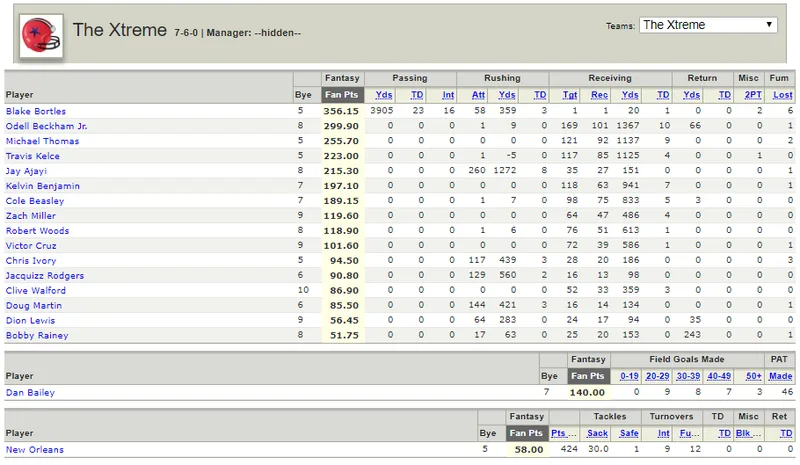Sort by Rushing Att column

(x=479, y=94)
